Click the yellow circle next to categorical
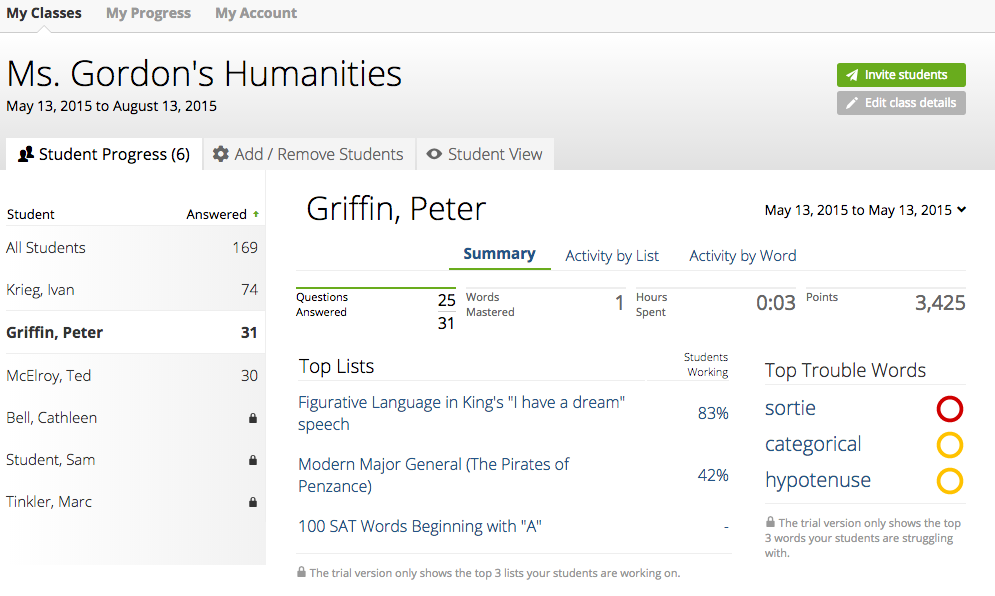The image size is (995, 596). click(x=949, y=445)
